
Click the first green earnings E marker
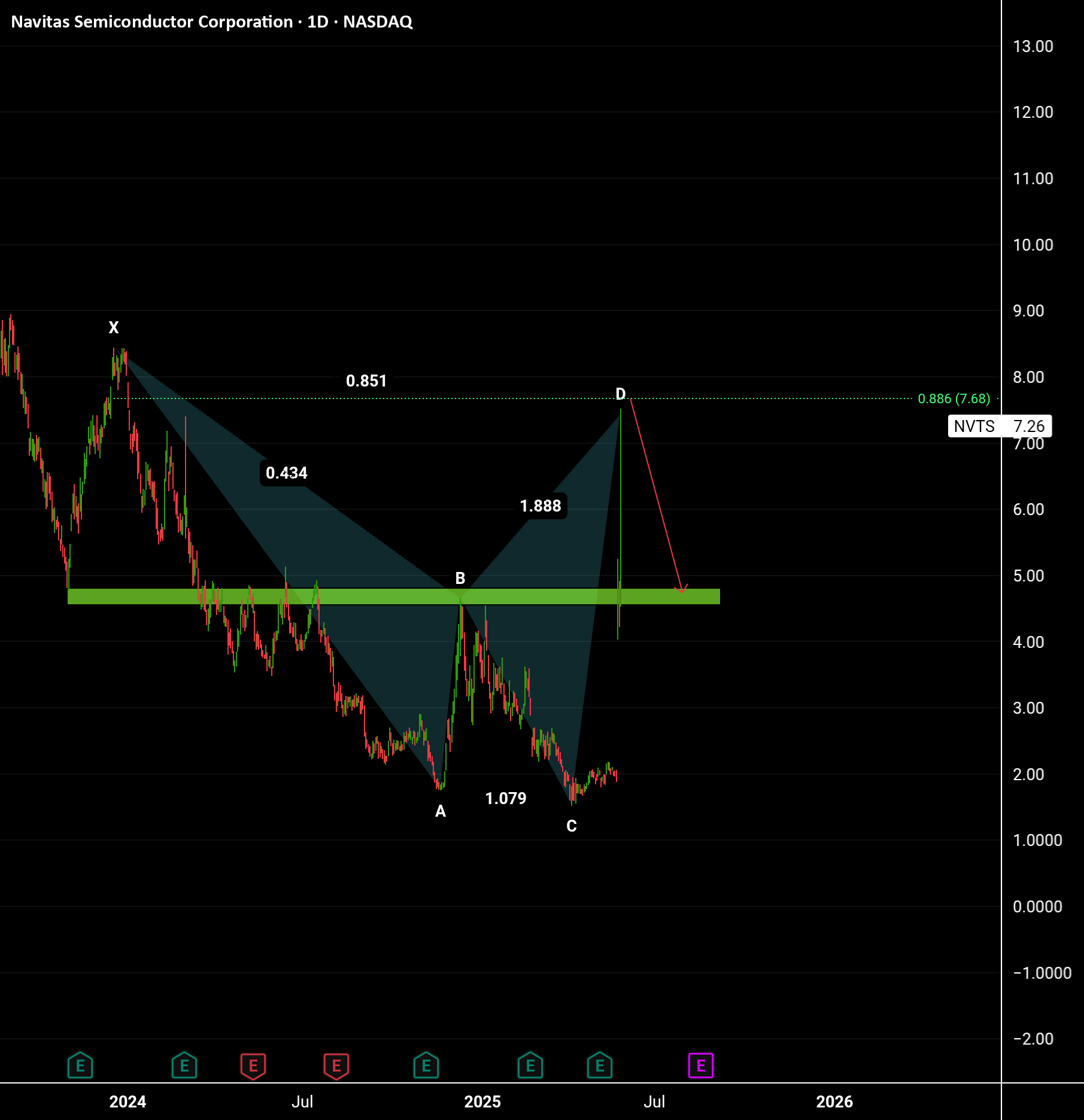80,1066
